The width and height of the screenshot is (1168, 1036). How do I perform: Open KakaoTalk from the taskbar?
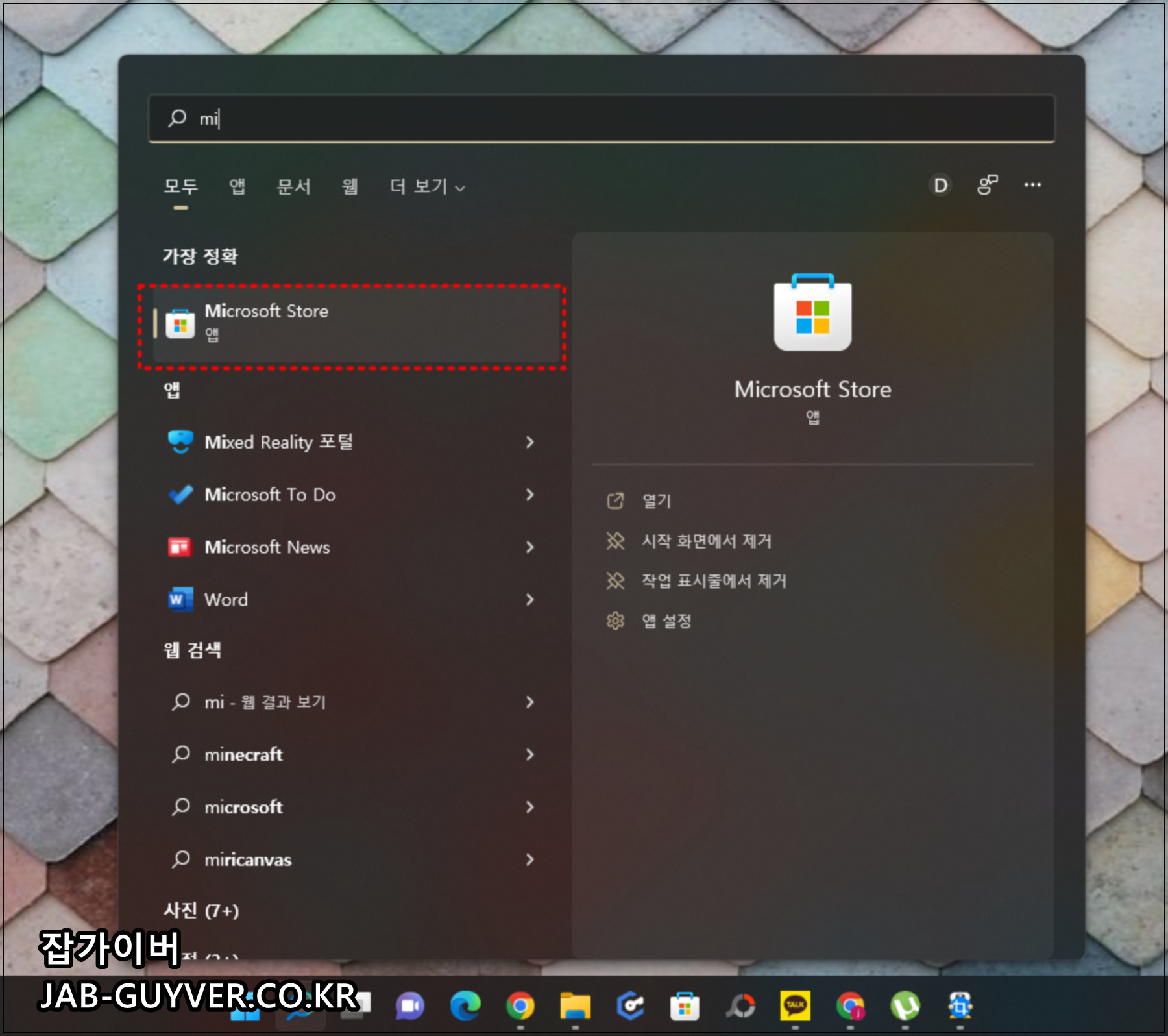[795, 1006]
